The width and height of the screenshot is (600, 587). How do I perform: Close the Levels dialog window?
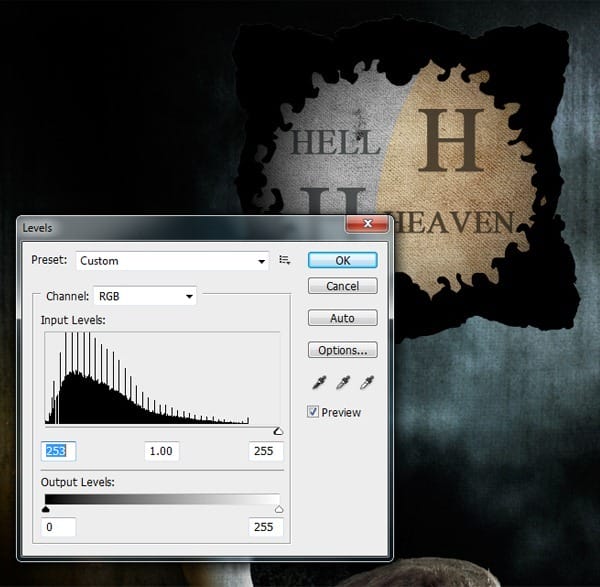point(367,223)
